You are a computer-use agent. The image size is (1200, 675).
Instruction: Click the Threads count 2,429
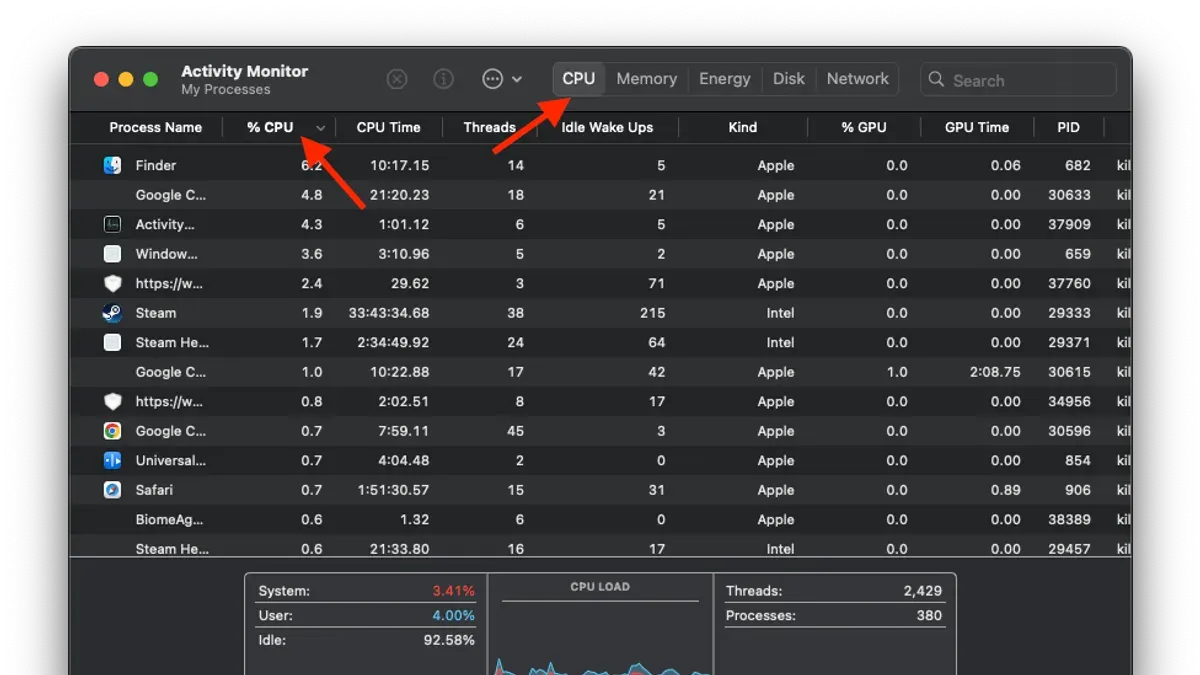[922, 591]
